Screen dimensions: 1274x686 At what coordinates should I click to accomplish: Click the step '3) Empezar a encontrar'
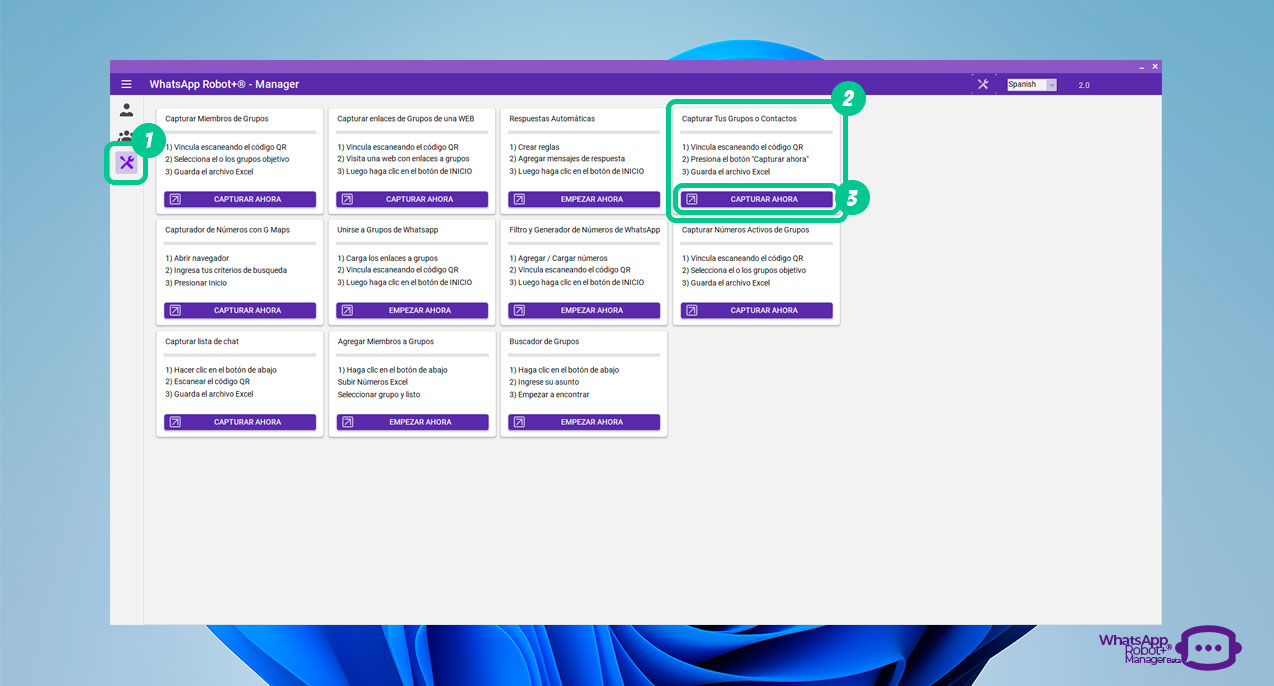pyautogui.click(x=549, y=395)
